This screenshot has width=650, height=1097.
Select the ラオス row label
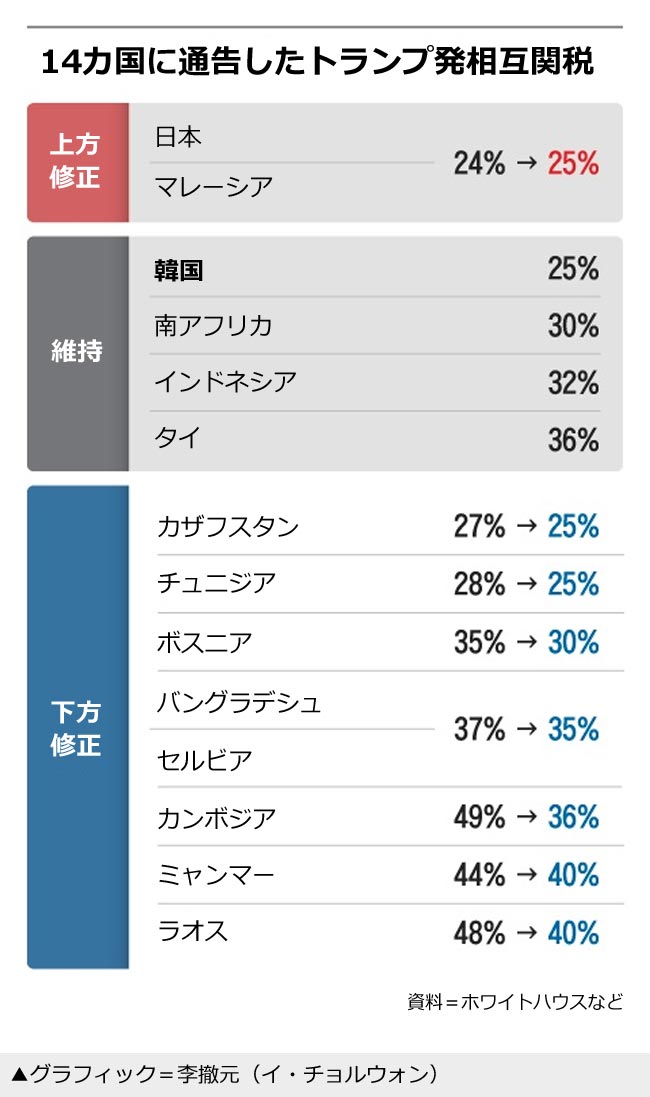[x=192, y=932]
